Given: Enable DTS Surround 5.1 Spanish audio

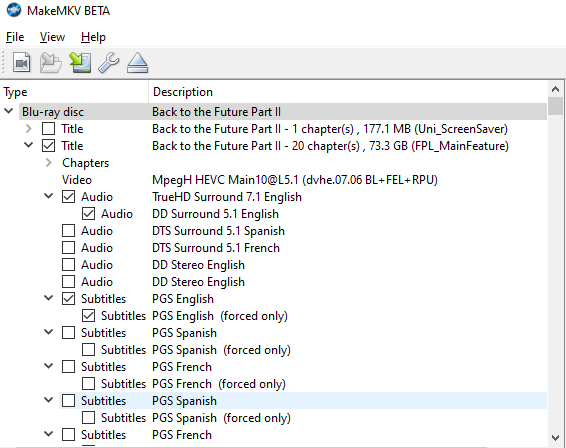Looking at the screenshot, I should click(x=68, y=231).
